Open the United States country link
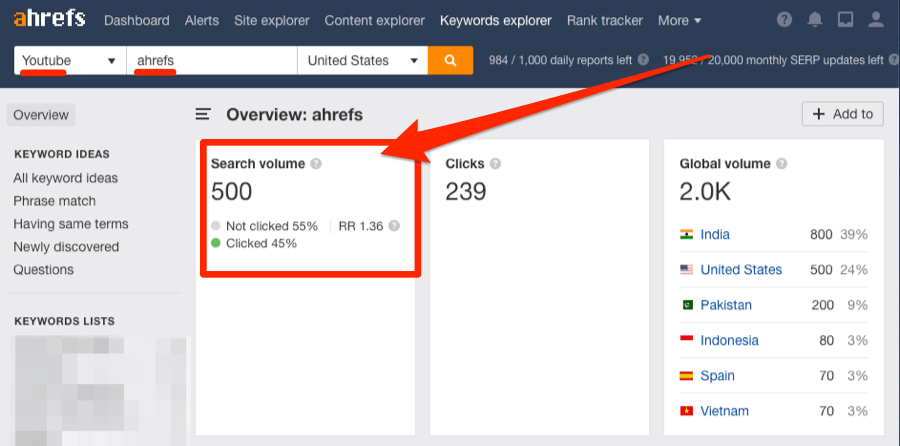Screen dimensions: 900x446 click(x=741, y=269)
